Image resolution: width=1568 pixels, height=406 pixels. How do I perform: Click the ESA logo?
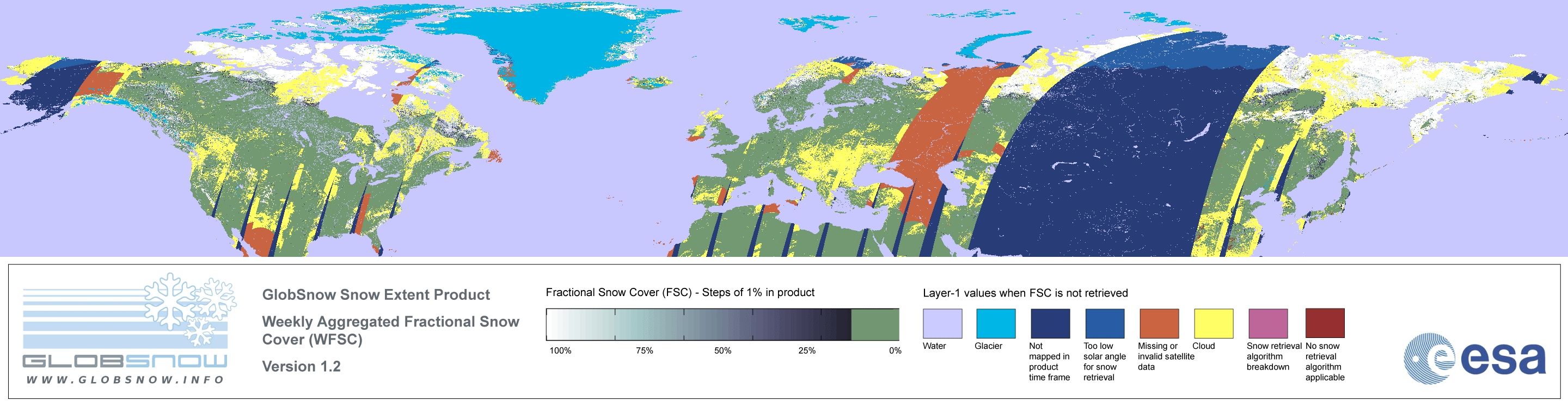(x=1474, y=358)
